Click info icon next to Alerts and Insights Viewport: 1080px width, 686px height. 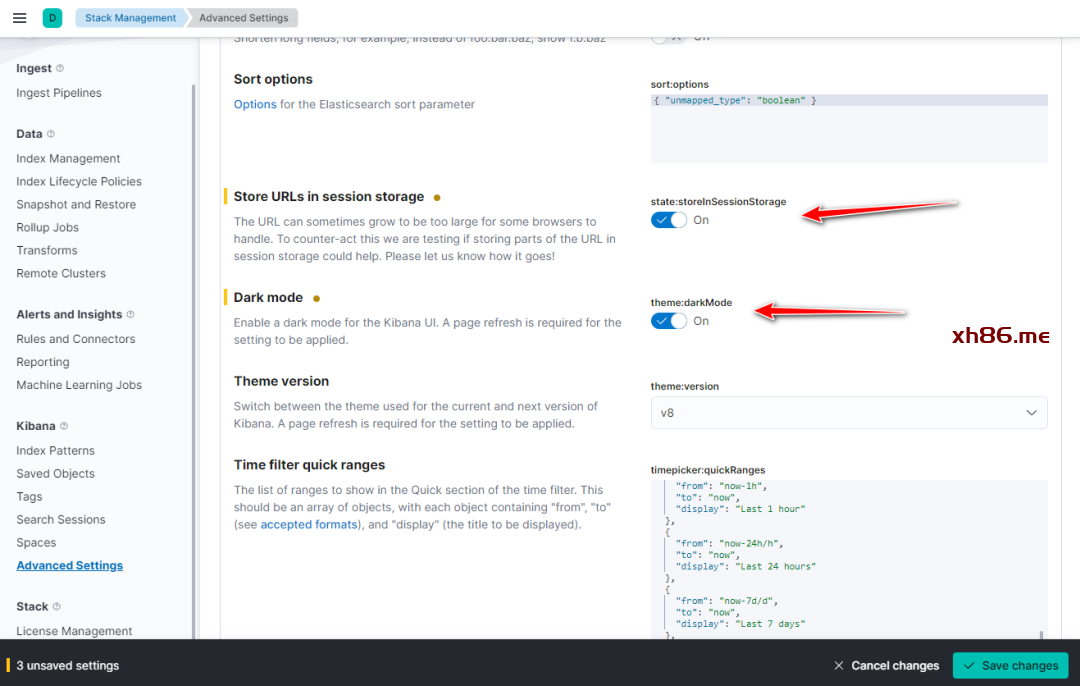click(x=130, y=315)
